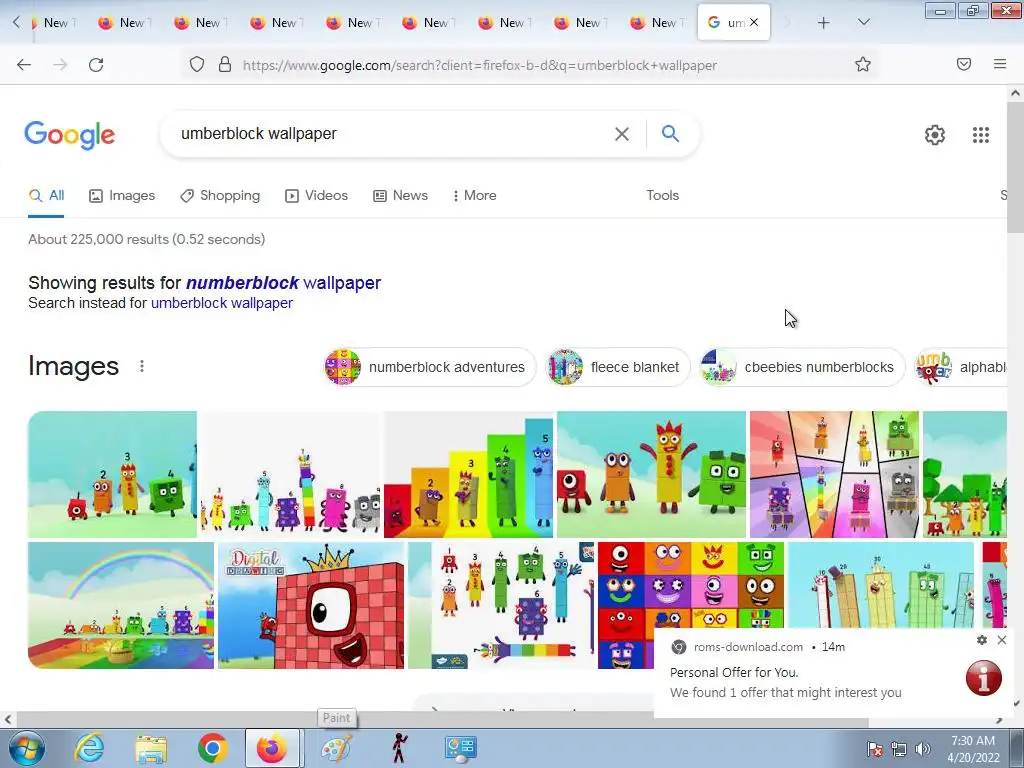Open File Explorer from the taskbar
This screenshot has height=768, width=1024.
tap(151, 748)
